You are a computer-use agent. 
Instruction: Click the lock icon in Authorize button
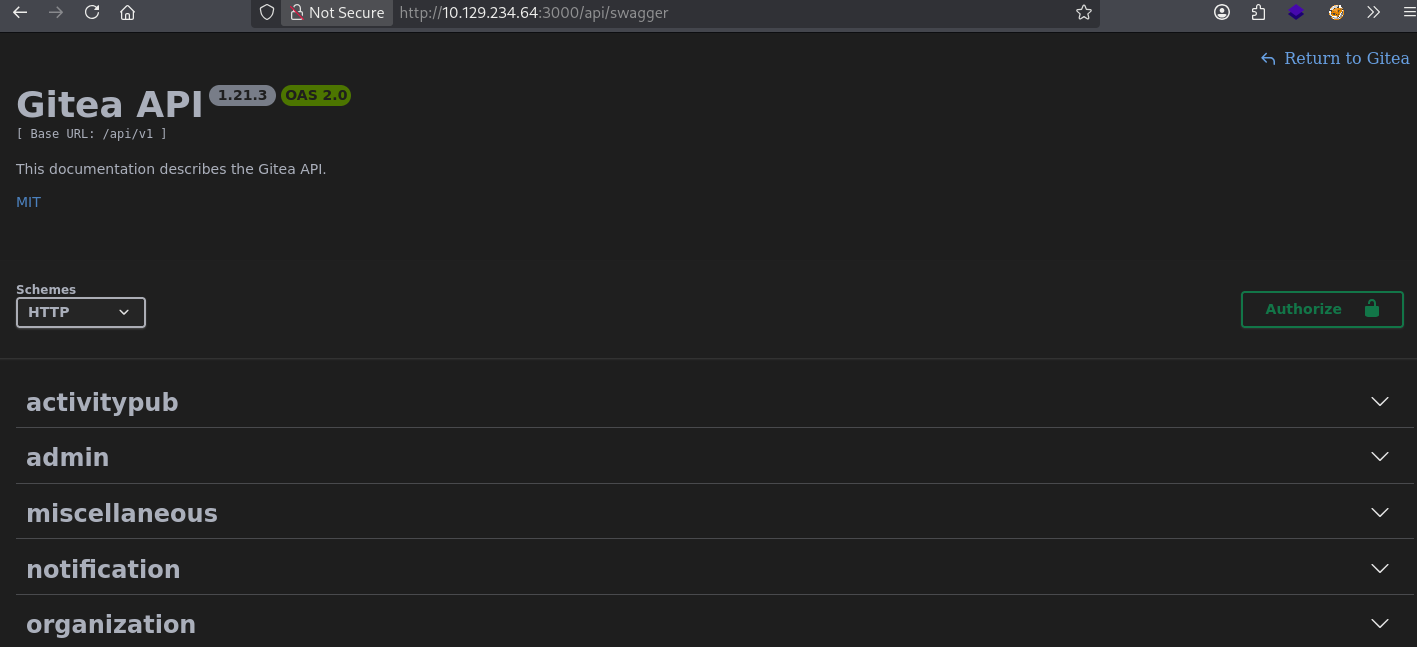pos(1371,309)
